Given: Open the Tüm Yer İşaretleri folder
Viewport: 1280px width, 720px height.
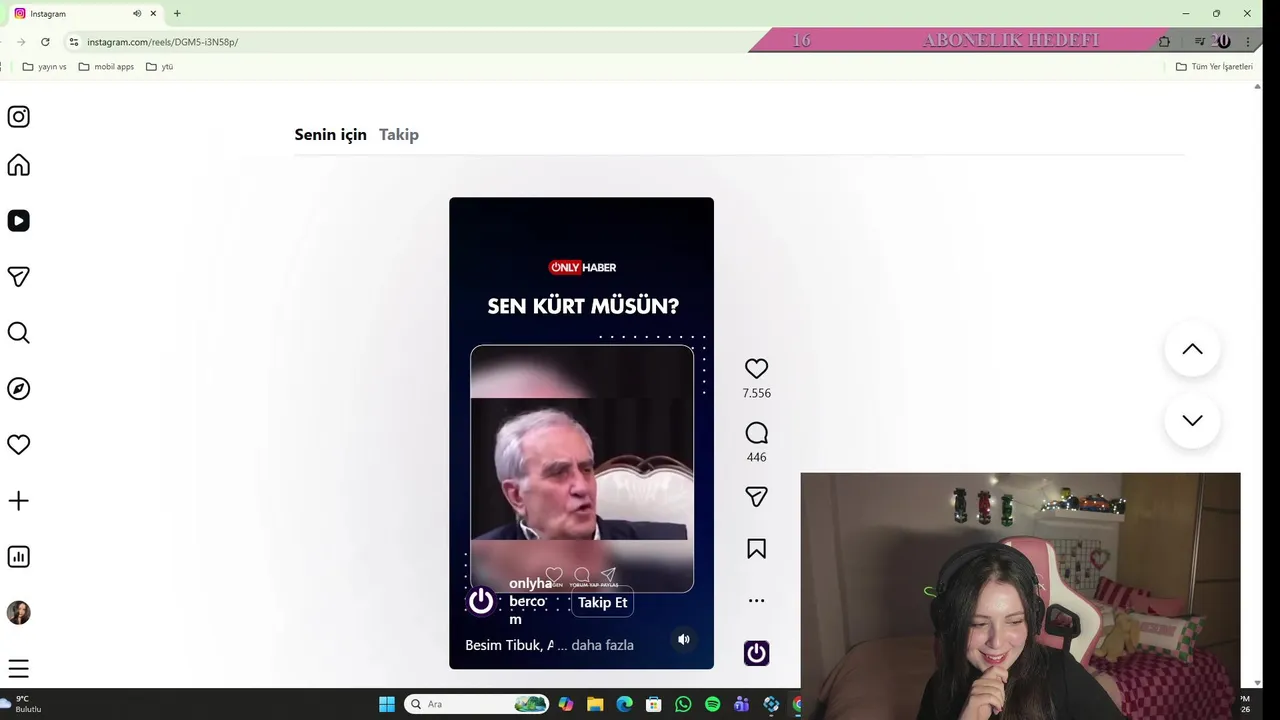Looking at the screenshot, I should 1214,67.
